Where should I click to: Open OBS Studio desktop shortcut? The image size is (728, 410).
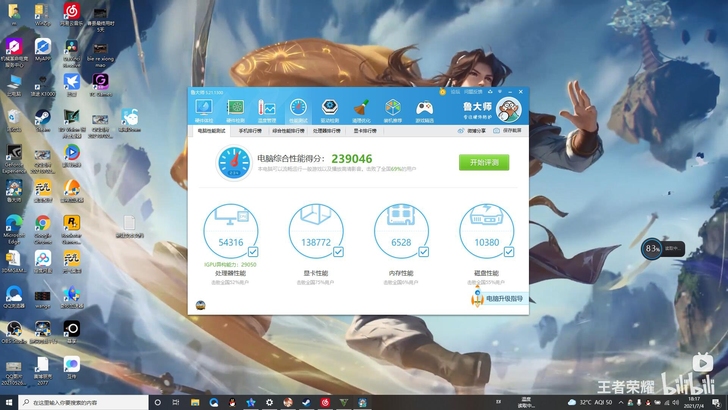point(13,332)
